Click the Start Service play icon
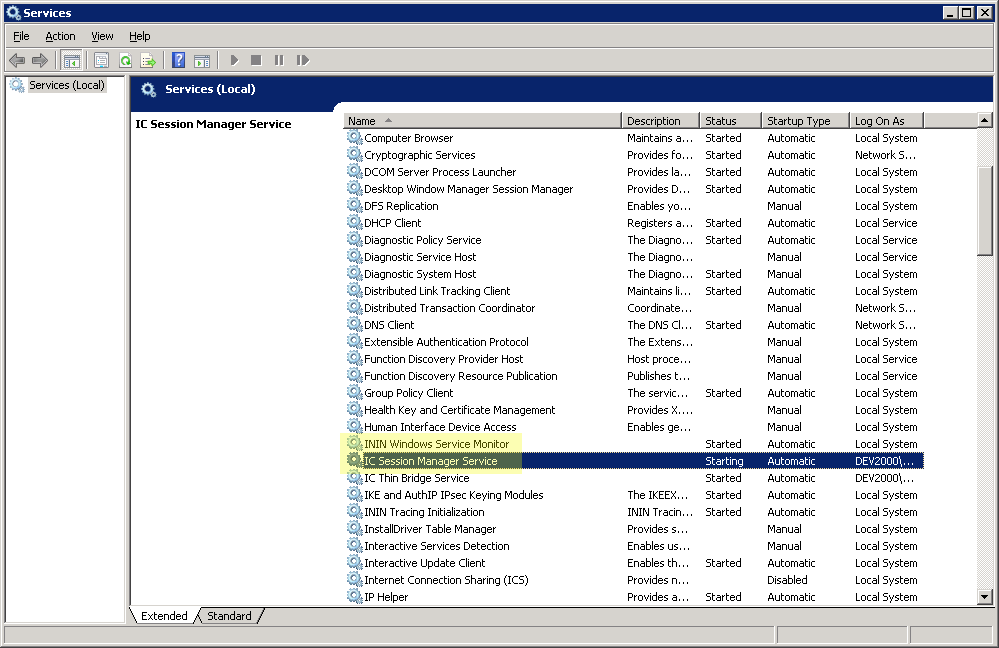Screen dimensions: 999x648 pos(234,61)
